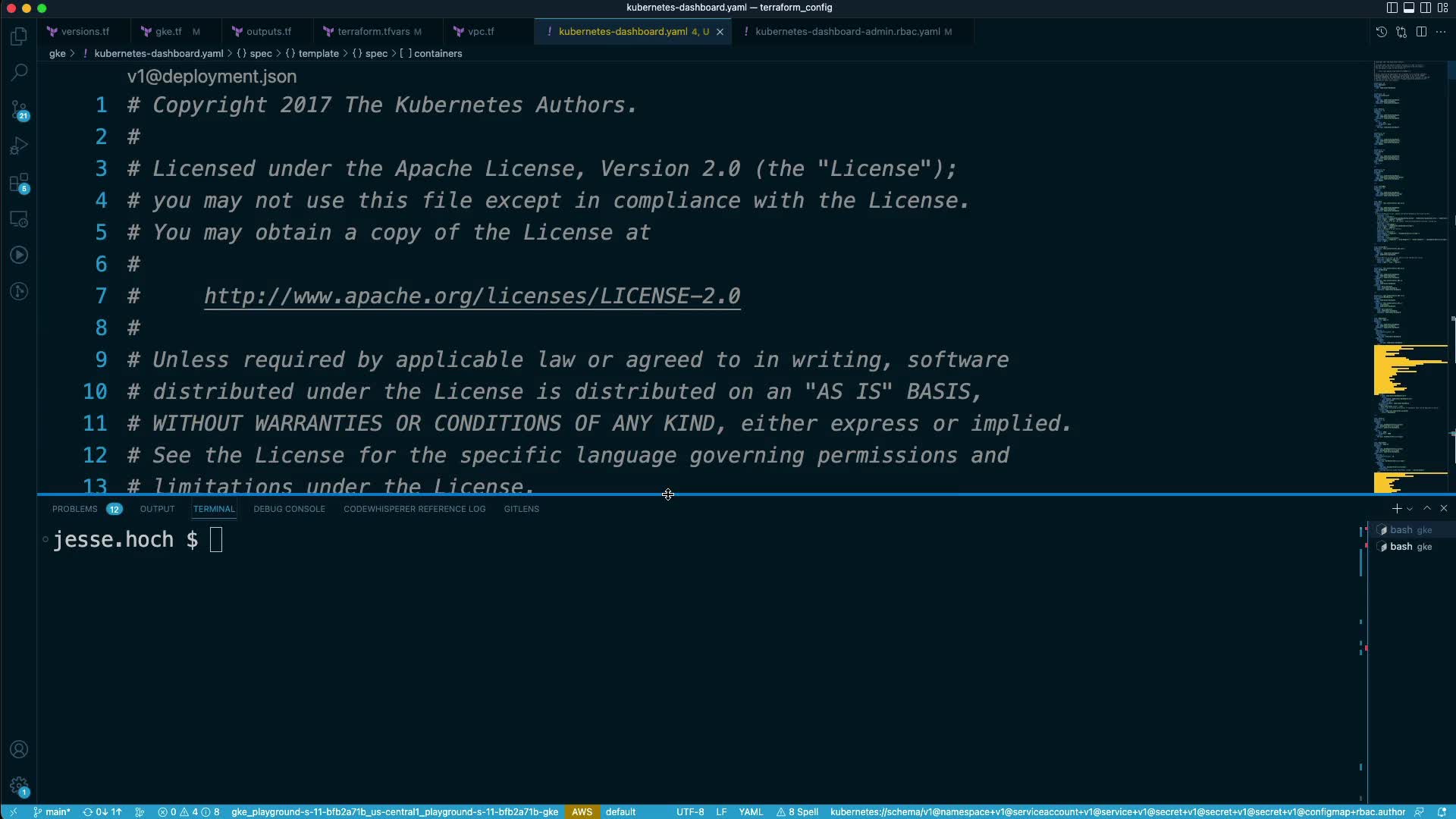
Task: Click the main branch status bar item
Action: (x=52, y=811)
